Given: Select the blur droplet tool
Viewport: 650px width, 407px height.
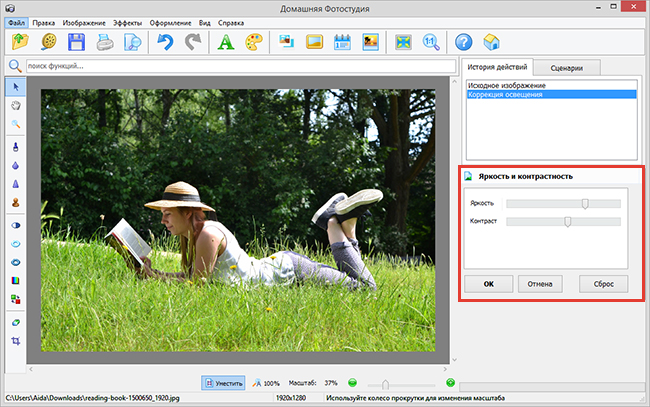Looking at the screenshot, I should [x=16, y=165].
